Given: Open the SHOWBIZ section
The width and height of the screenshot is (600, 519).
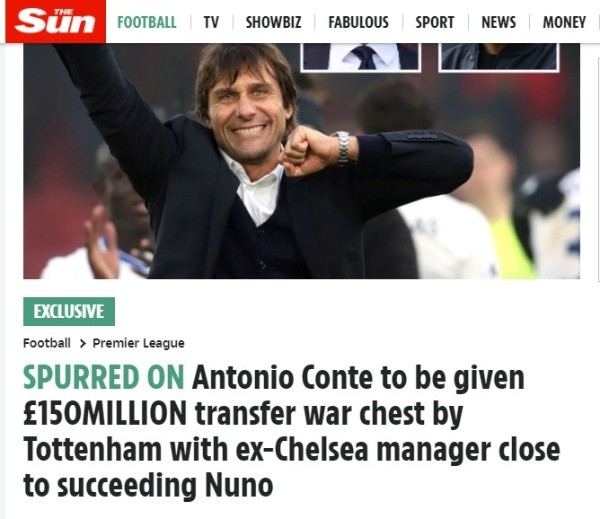Looking at the screenshot, I should (x=273, y=22).
